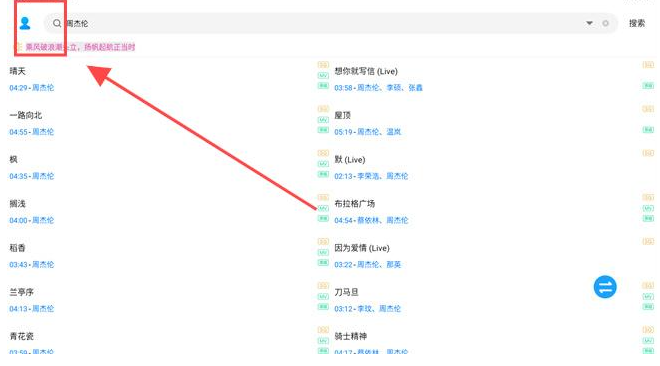Screen dimensions: 660x366
Task: Play the song 骑士精神
Action: point(351,336)
